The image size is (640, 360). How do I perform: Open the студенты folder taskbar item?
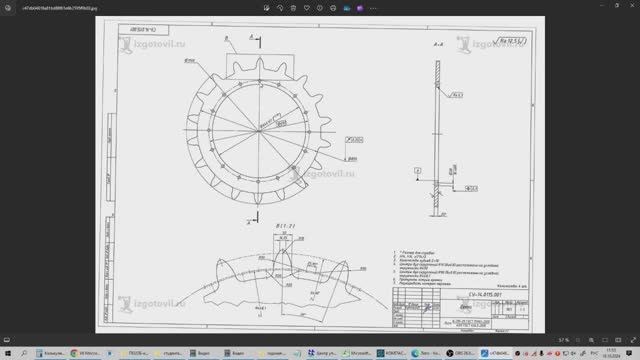tap(169, 353)
